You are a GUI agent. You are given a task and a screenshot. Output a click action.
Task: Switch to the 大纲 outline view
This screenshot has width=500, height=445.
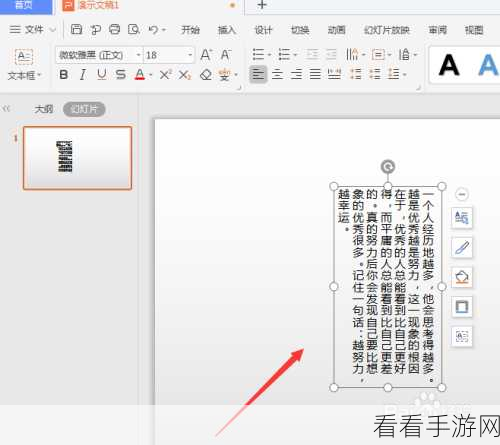coord(44,109)
